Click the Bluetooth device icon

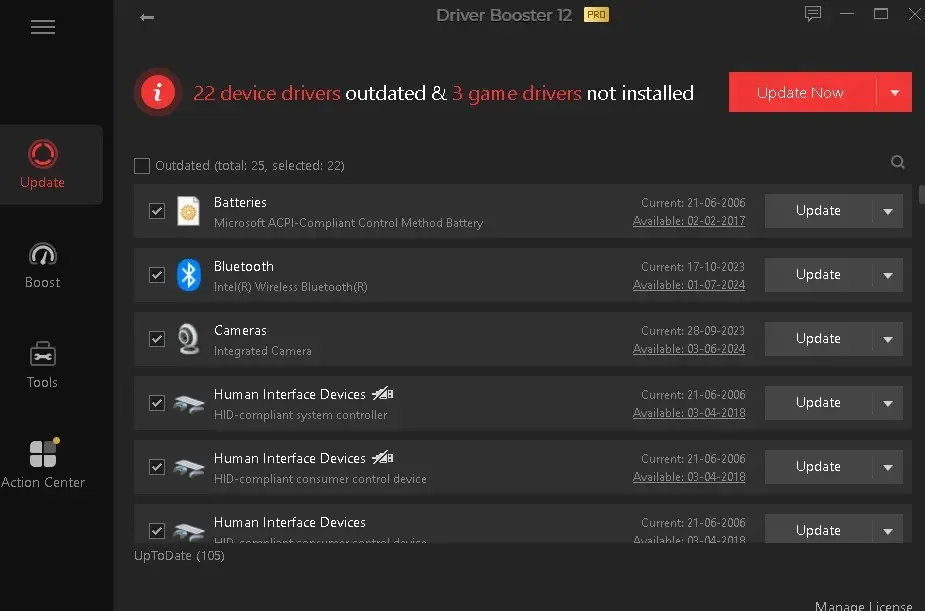click(x=189, y=274)
